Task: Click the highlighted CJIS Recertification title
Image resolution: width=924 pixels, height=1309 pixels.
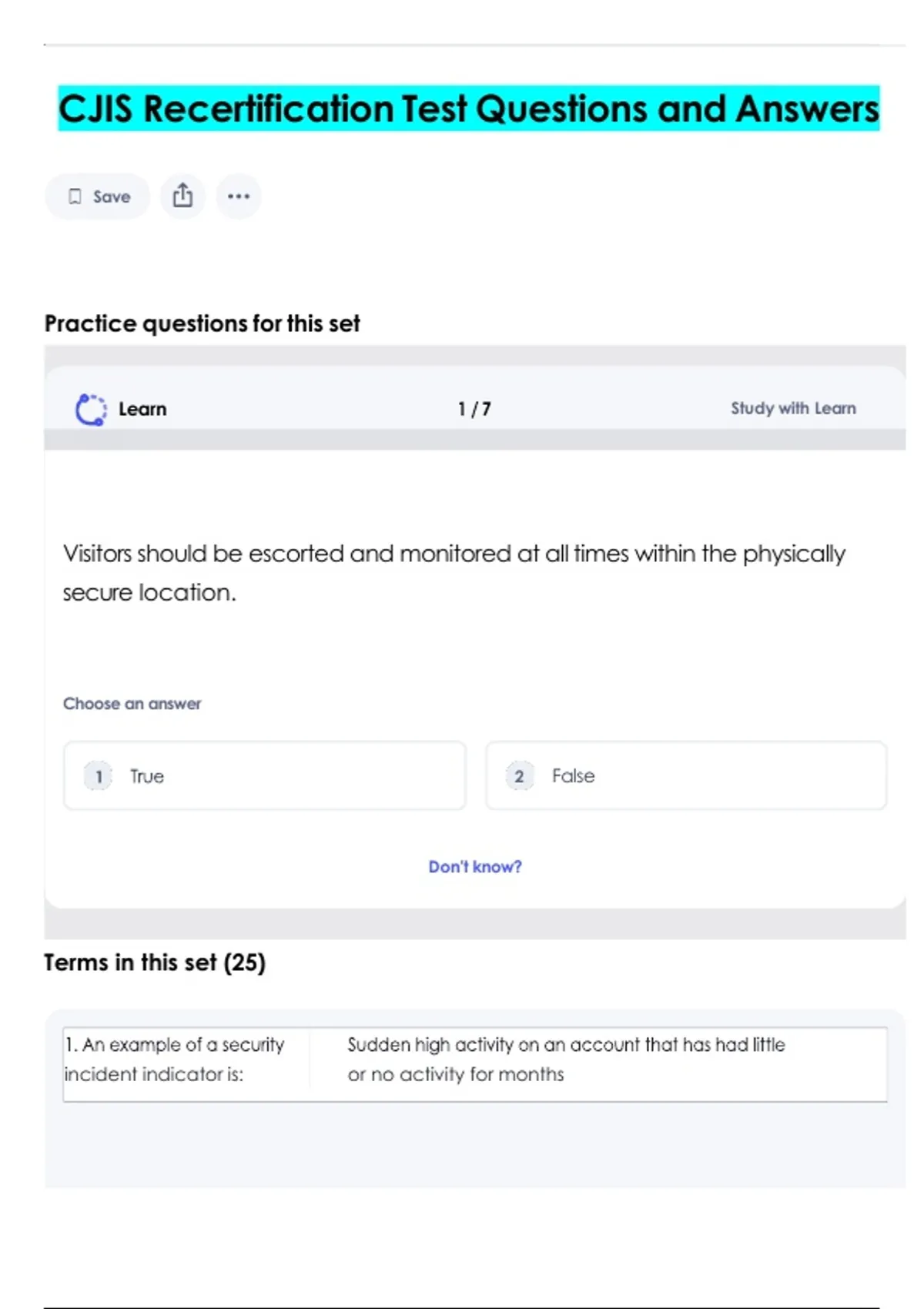Action: pyautogui.click(x=468, y=109)
